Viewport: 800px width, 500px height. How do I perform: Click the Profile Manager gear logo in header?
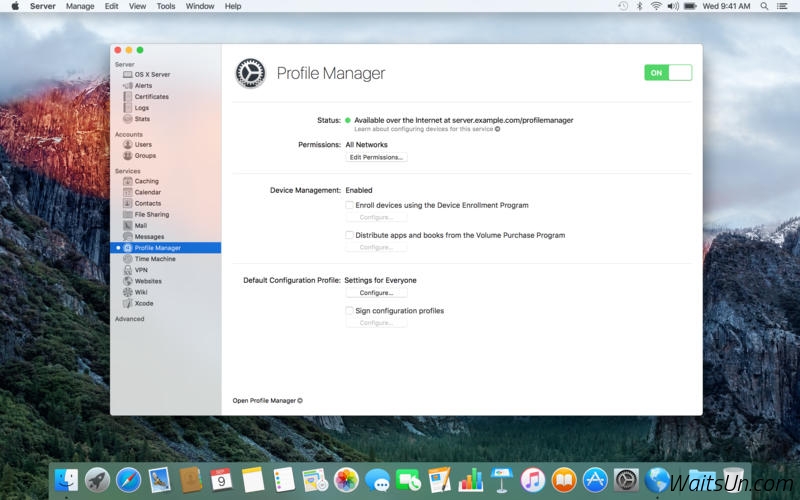click(250, 73)
